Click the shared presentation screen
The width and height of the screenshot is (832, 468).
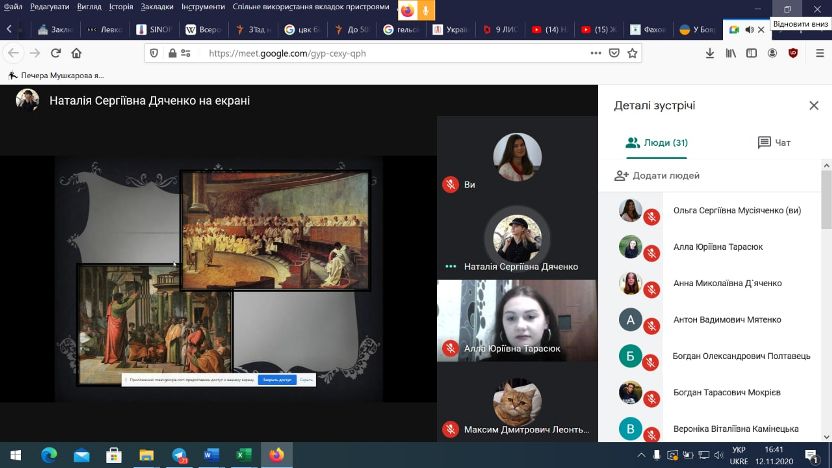coord(219,279)
